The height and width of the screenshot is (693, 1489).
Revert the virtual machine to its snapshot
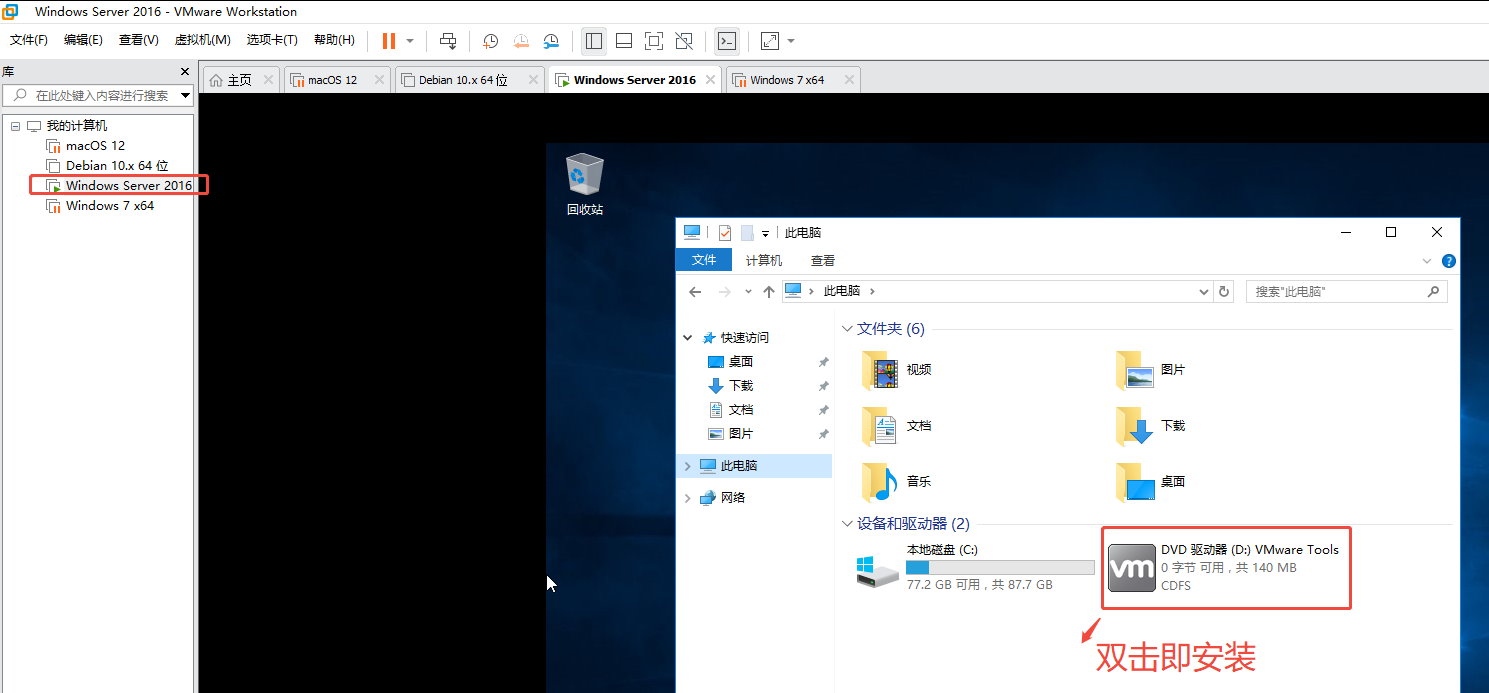click(x=521, y=41)
